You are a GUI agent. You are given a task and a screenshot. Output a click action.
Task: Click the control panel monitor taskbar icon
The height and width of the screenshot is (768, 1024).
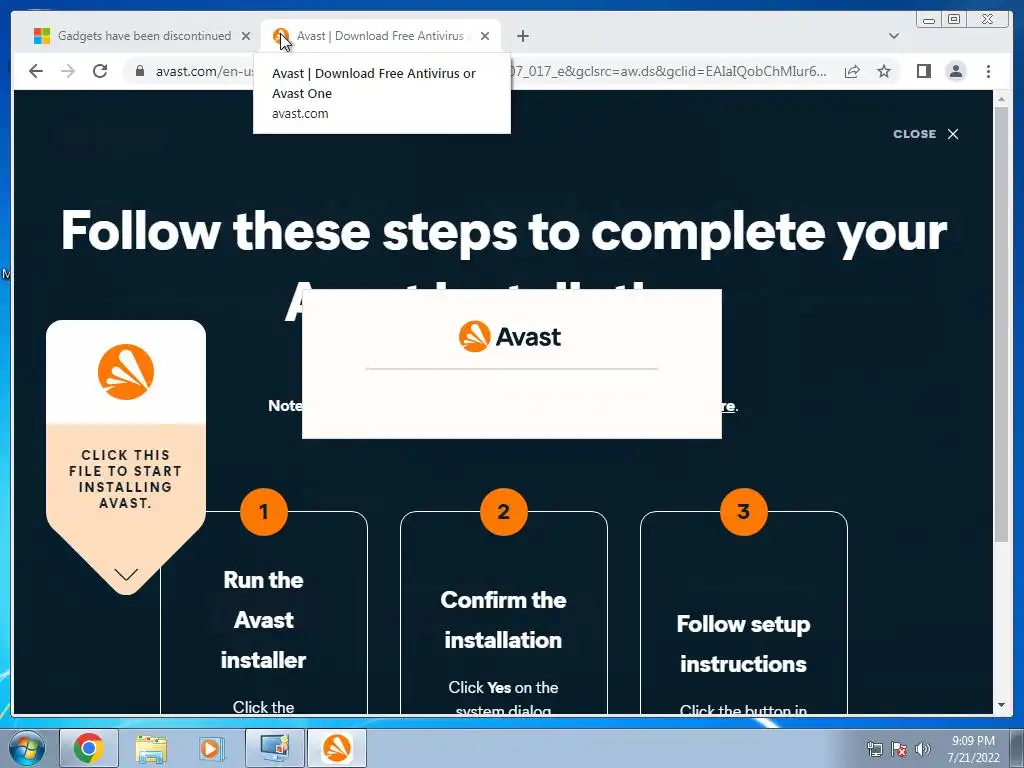coord(275,748)
